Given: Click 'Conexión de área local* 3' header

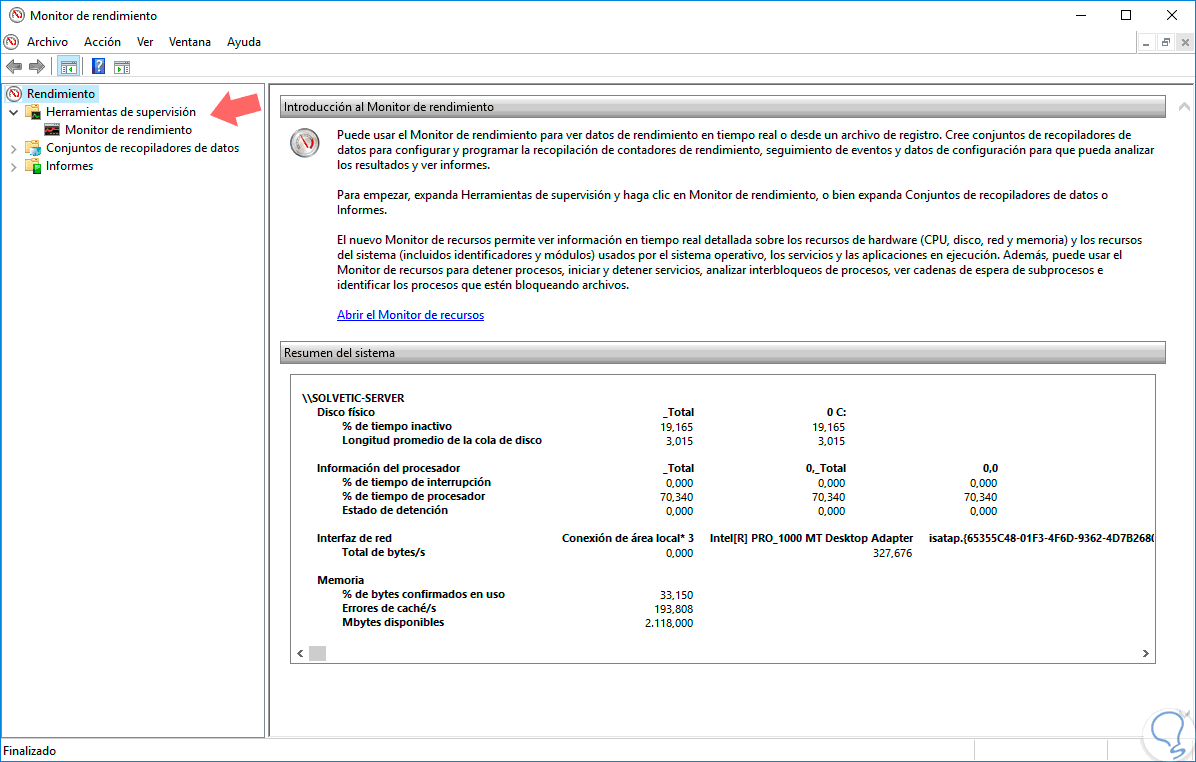Looking at the screenshot, I should pyautogui.click(x=628, y=539).
